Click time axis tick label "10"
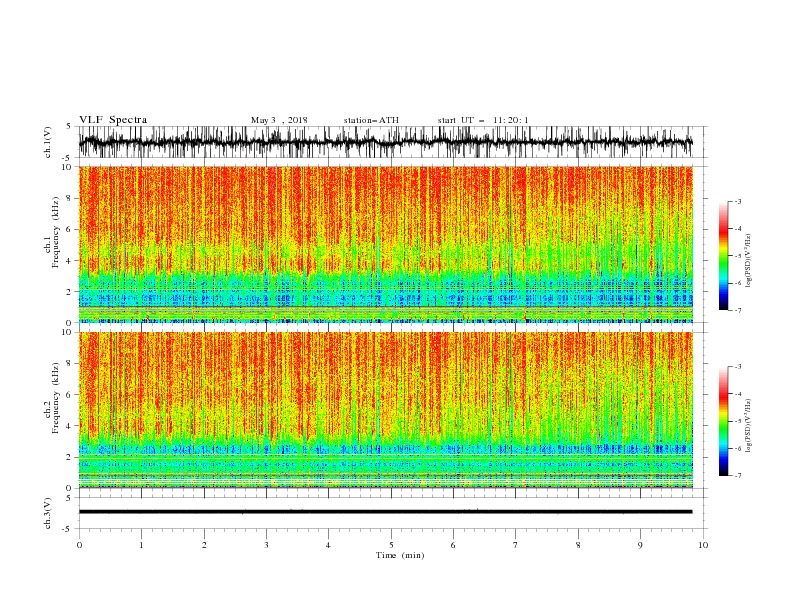Image resolution: width=792 pixels, height=612 pixels. click(x=703, y=545)
